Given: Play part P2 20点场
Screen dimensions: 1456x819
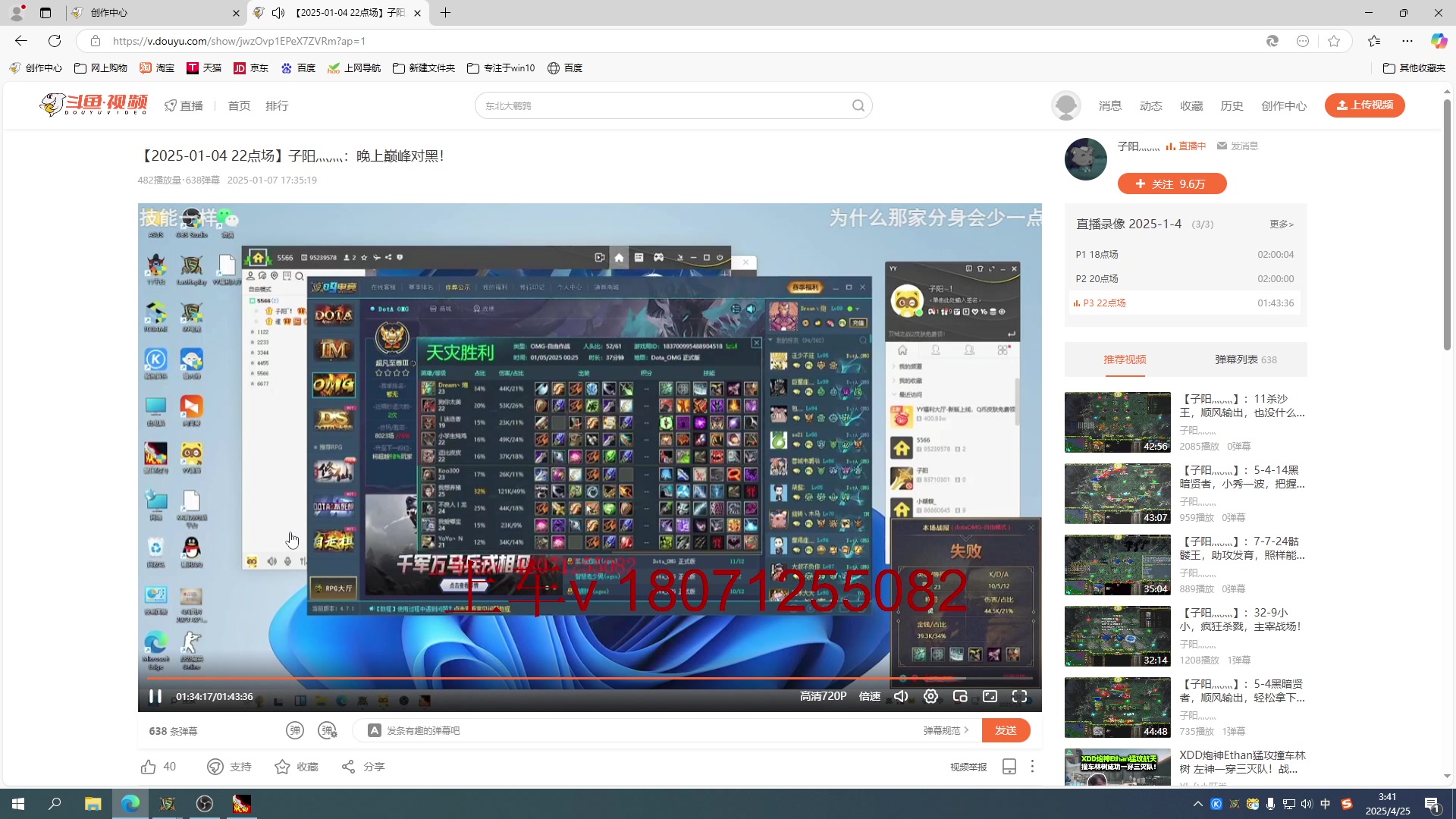Looking at the screenshot, I should (1185, 278).
